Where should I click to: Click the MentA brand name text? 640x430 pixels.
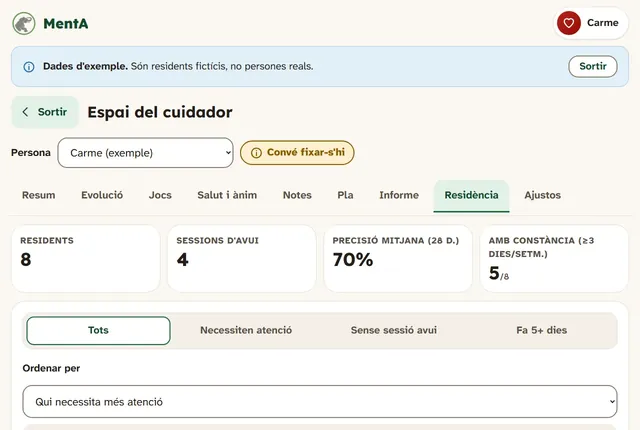66,24
